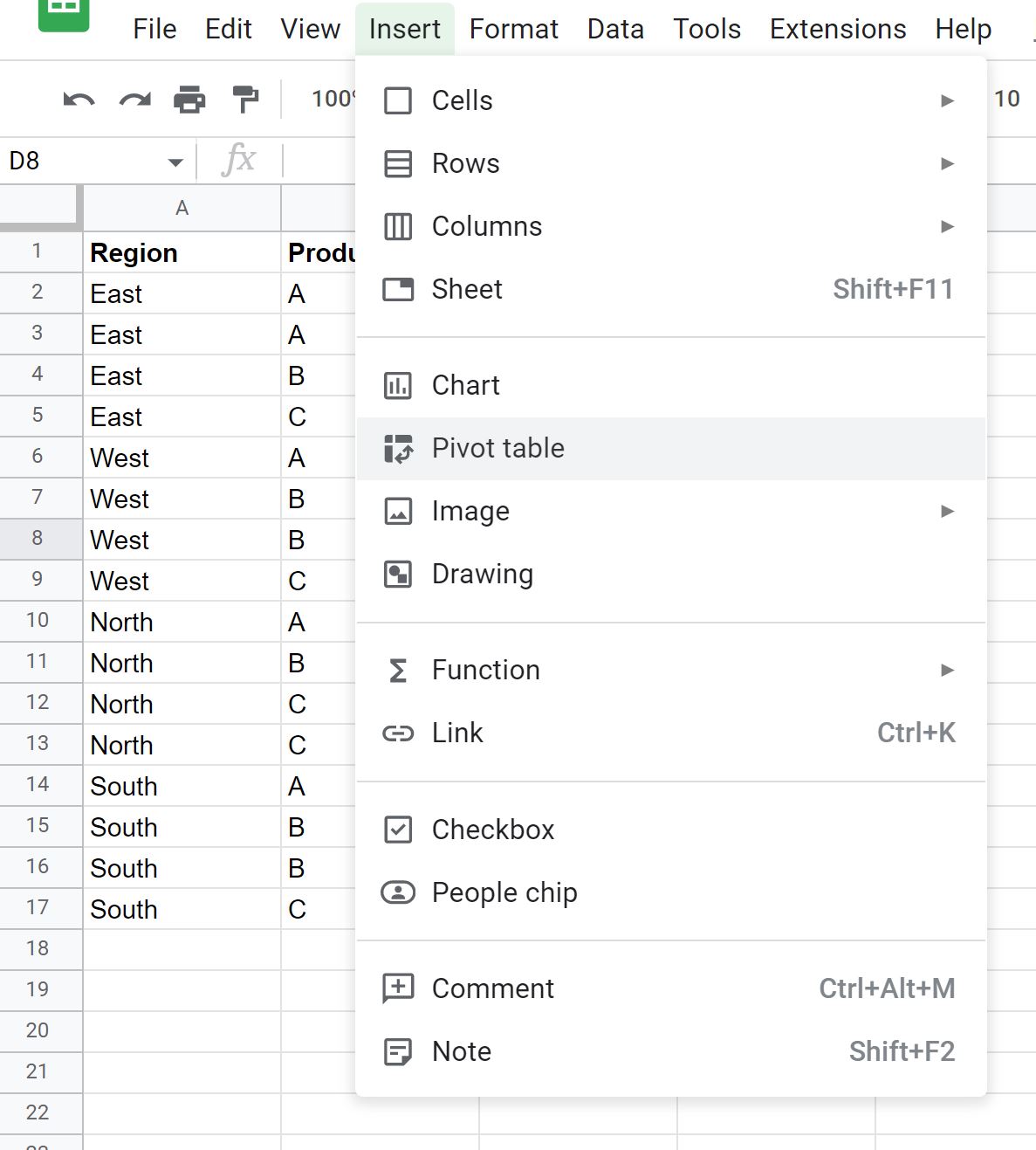The image size is (1036, 1150).
Task: Select the paint format tool
Action: tap(245, 99)
